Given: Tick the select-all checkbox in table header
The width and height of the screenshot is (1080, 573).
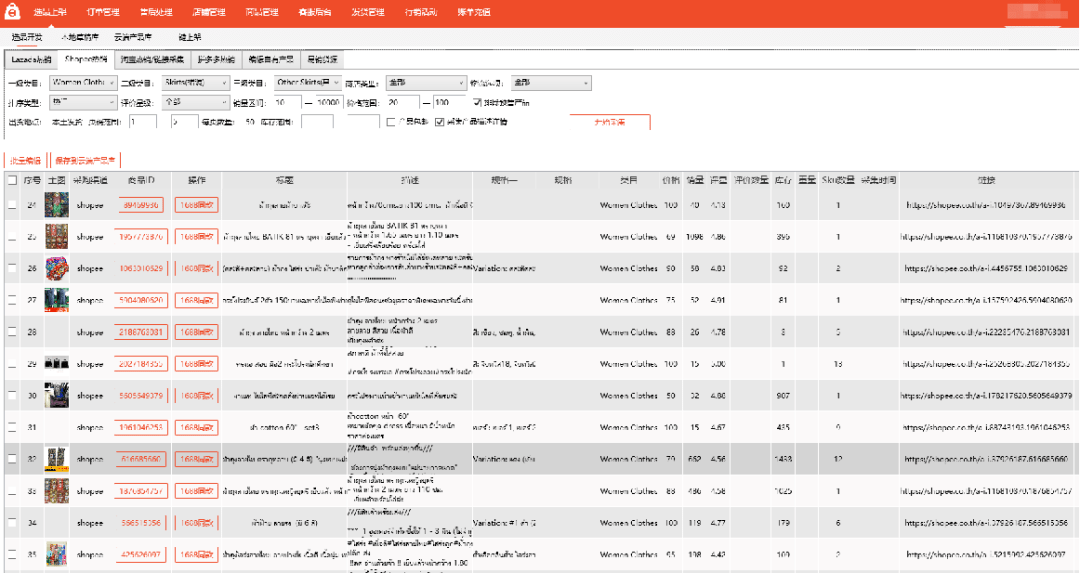Looking at the screenshot, I should 12,180.
